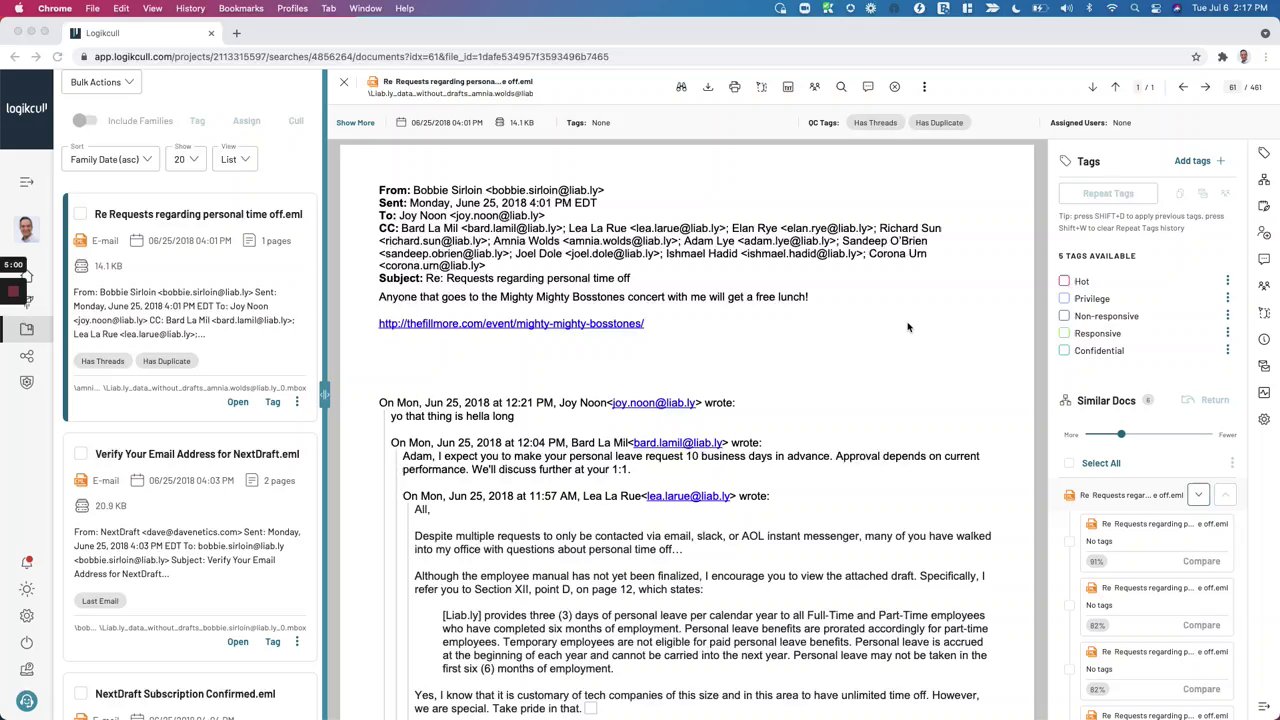Open three-dot menu on first document card
The height and width of the screenshot is (720, 1280).
pyautogui.click(x=296, y=402)
